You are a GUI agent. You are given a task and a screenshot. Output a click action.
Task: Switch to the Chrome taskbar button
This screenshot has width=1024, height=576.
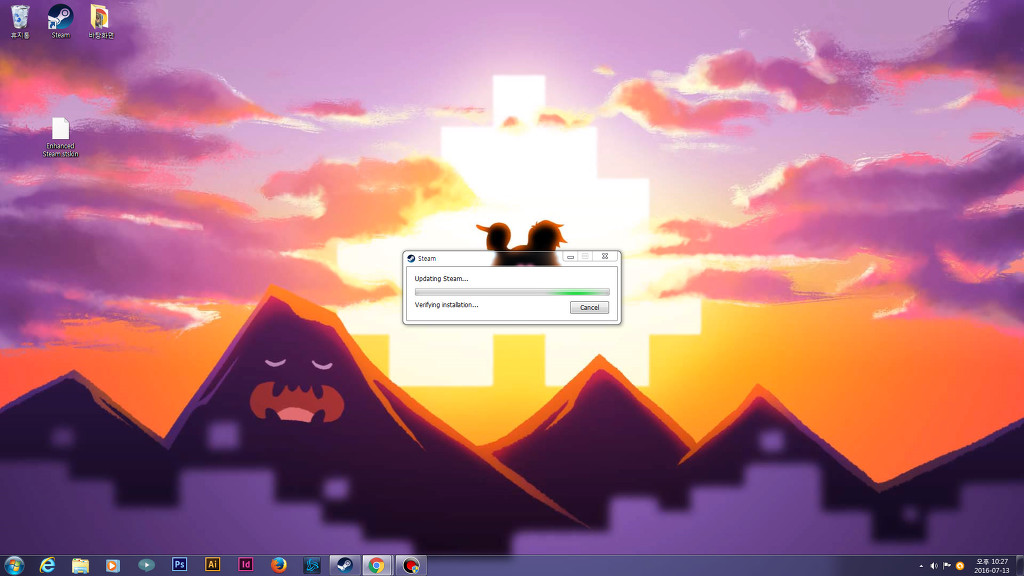377,565
